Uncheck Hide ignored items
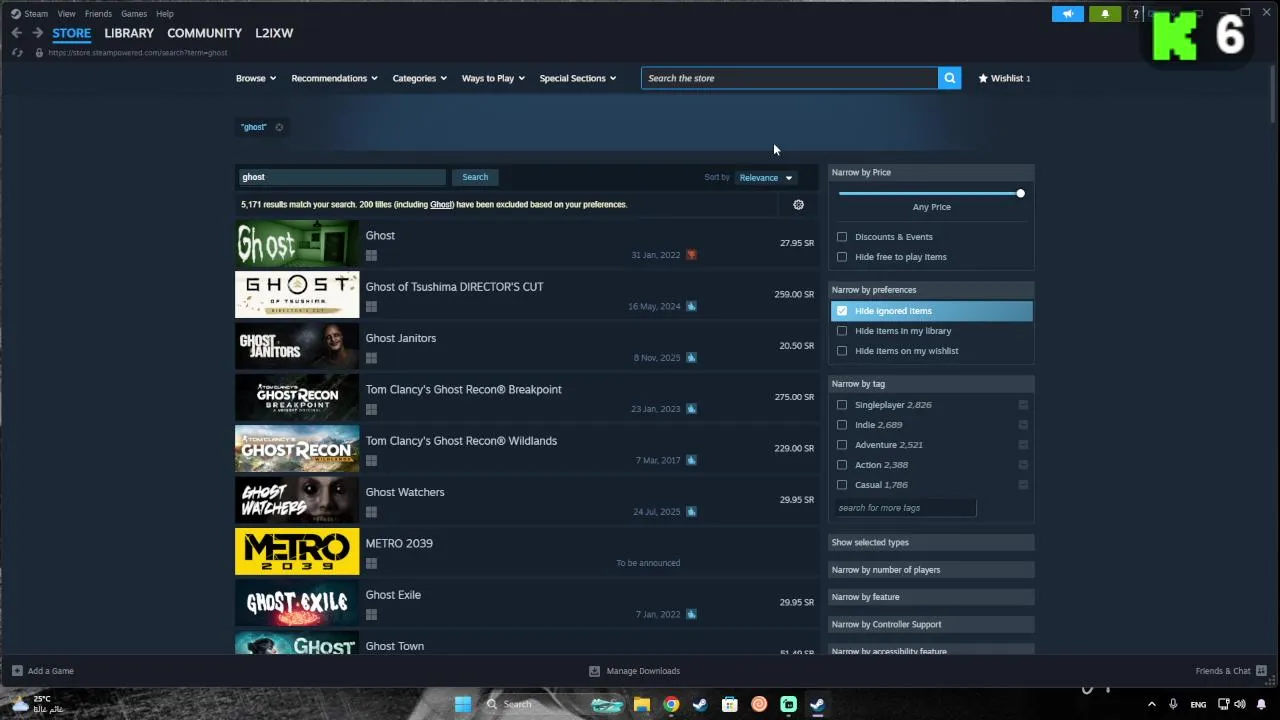The height and width of the screenshot is (720, 1280). coord(842,311)
